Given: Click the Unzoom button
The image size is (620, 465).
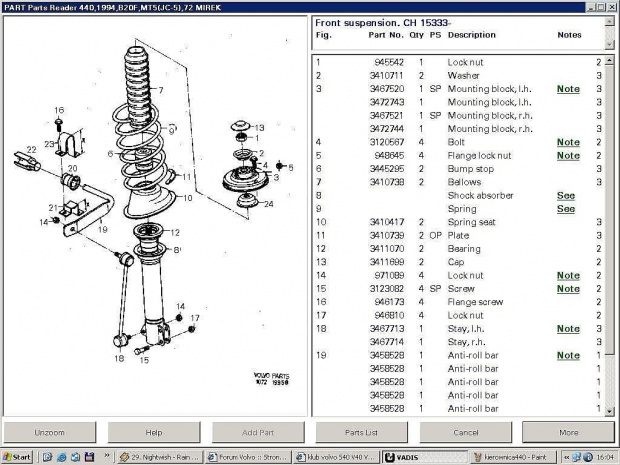Looking at the screenshot, I should click(x=50, y=432).
